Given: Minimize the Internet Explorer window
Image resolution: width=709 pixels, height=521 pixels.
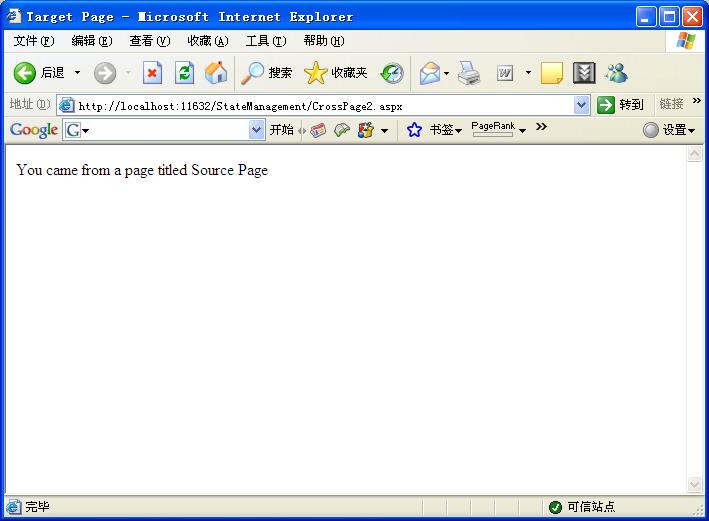Looking at the screenshot, I should [x=646, y=17].
